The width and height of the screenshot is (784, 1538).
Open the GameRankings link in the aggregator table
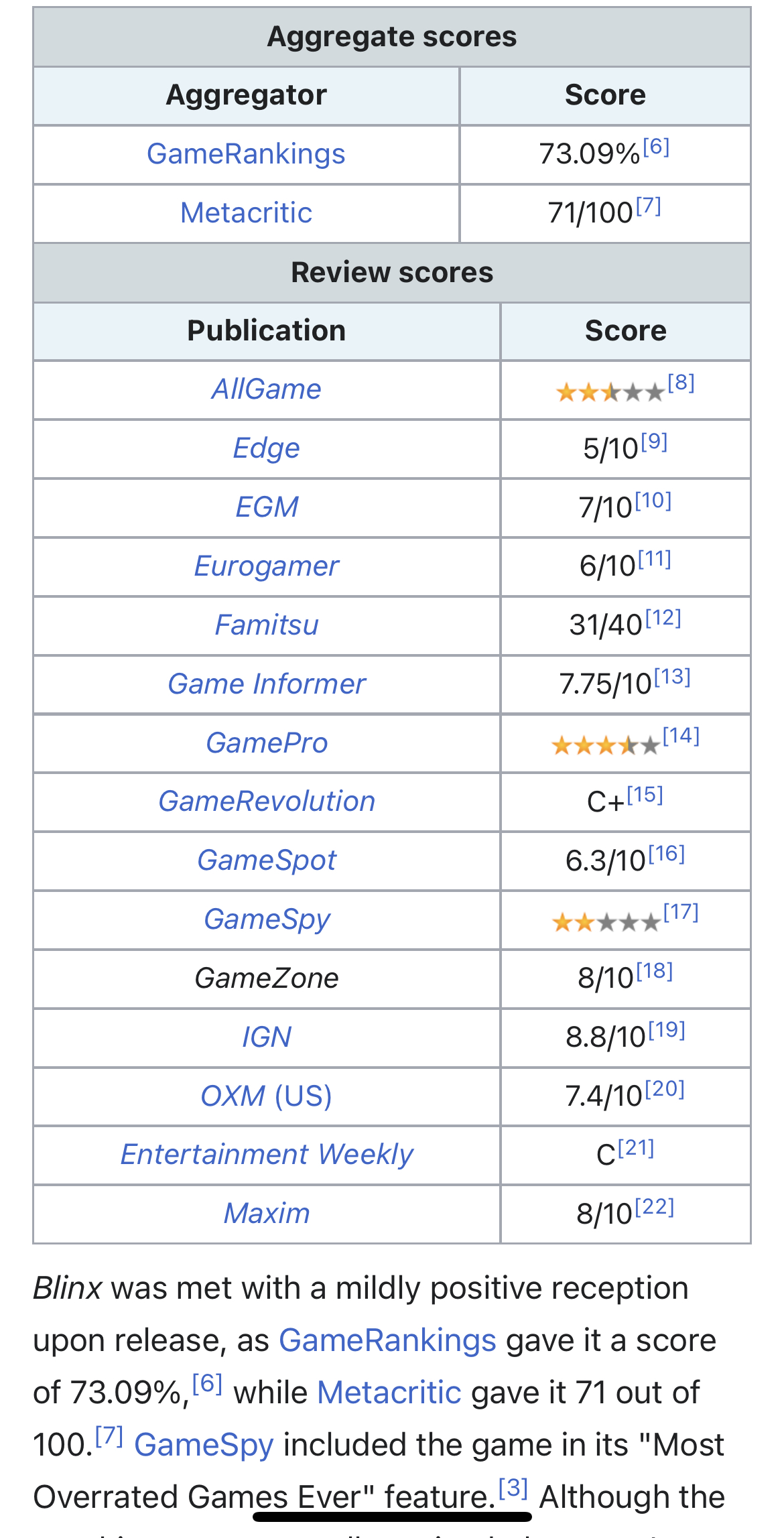246,154
